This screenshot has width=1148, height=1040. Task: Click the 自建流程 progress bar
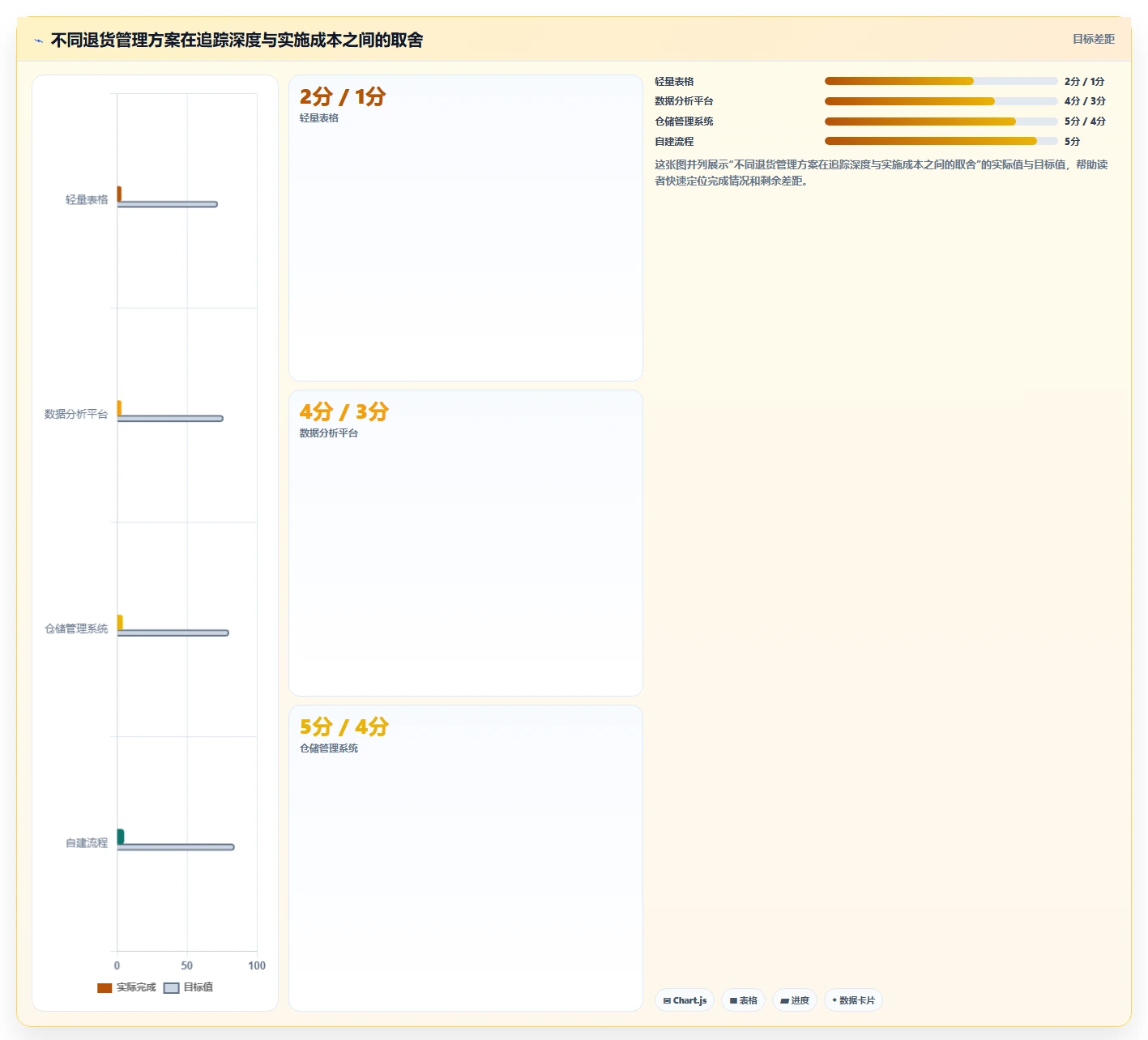click(941, 141)
